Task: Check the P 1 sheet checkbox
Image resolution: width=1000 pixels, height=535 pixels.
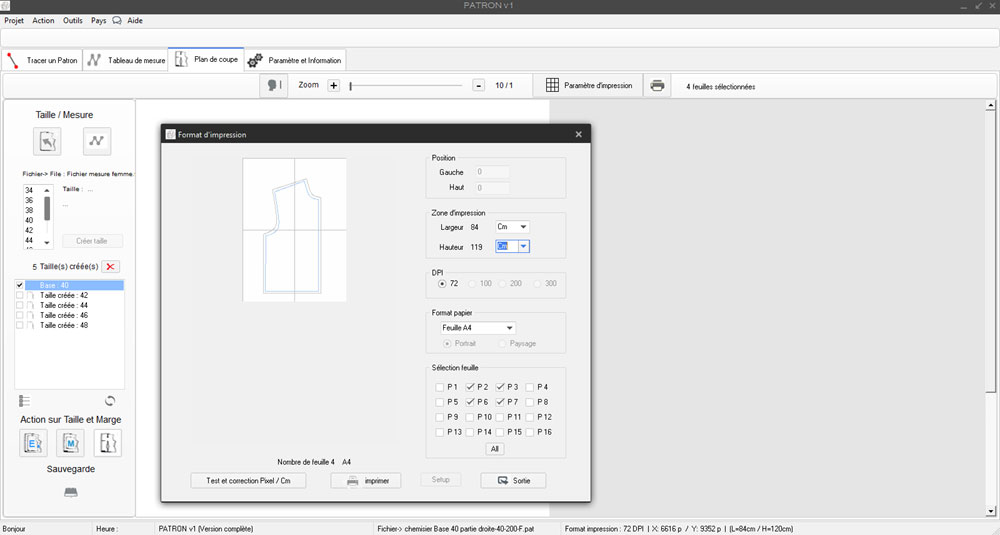Action: click(440, 387)
